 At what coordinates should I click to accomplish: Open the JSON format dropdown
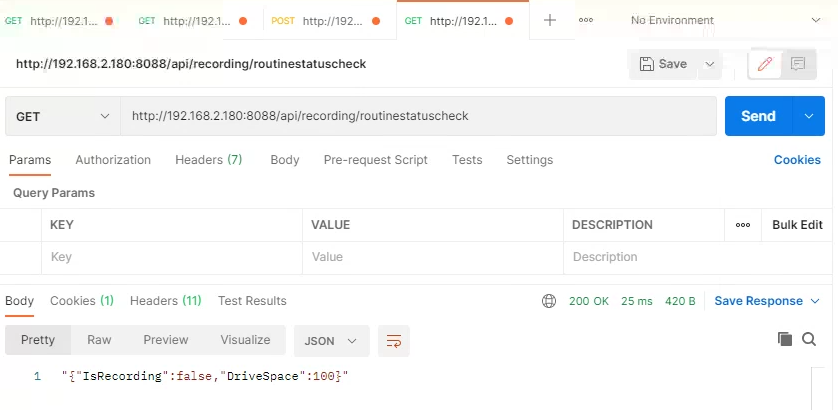coord(330,340)
